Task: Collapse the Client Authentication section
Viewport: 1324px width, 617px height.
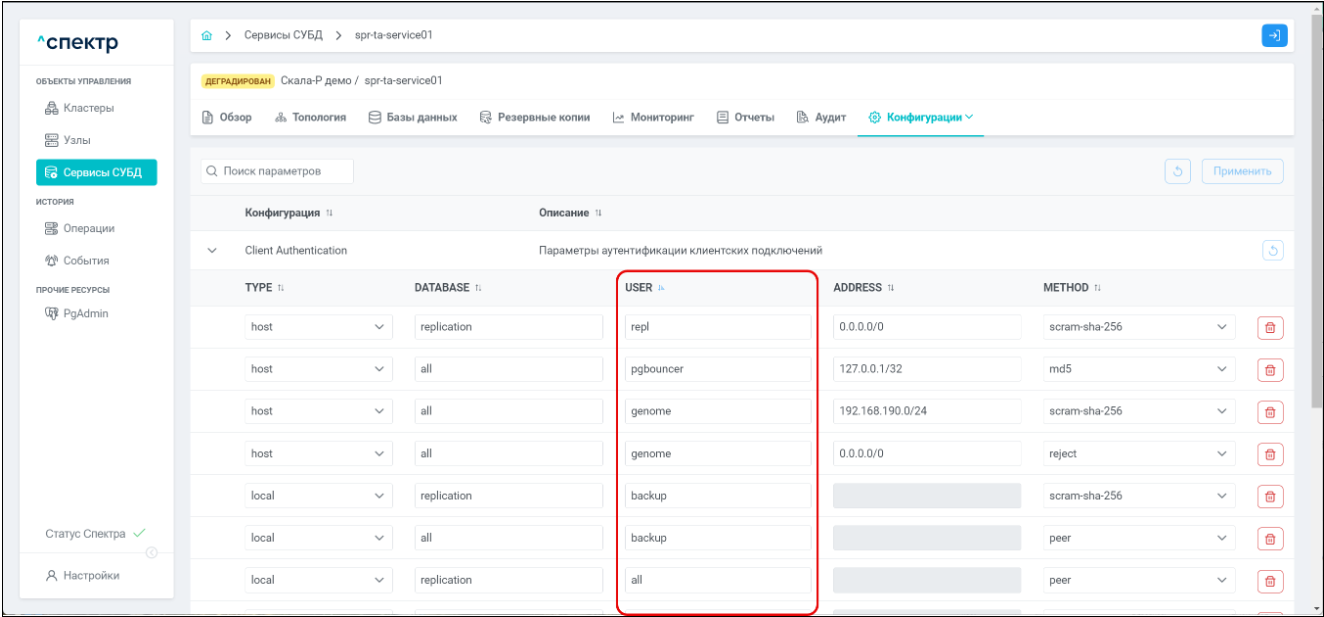Action: 212,251
